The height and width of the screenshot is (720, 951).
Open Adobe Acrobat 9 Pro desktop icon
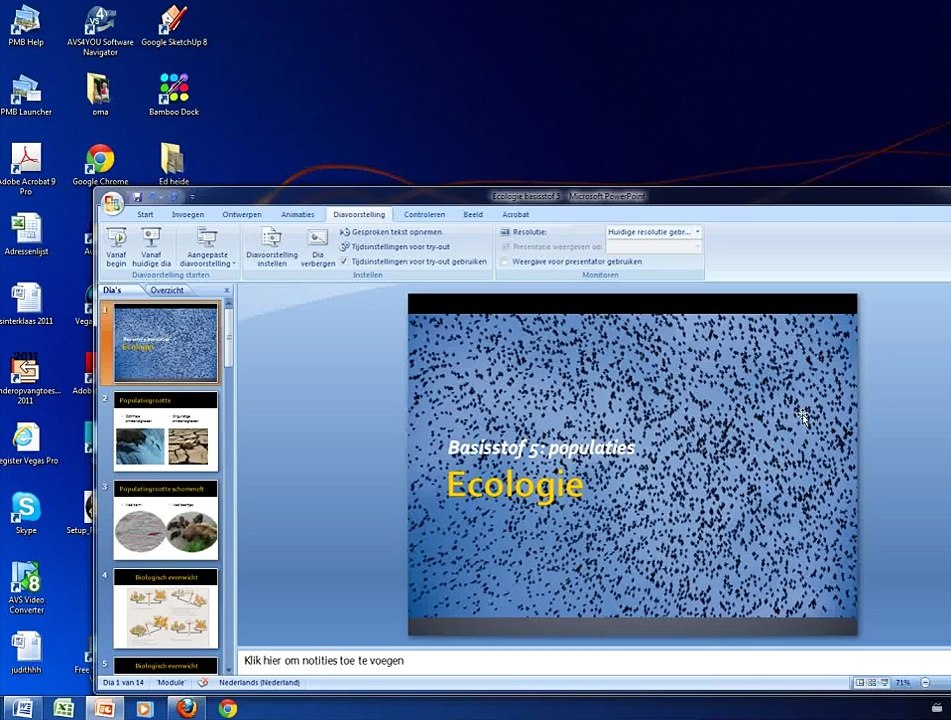tap(26, 169)
